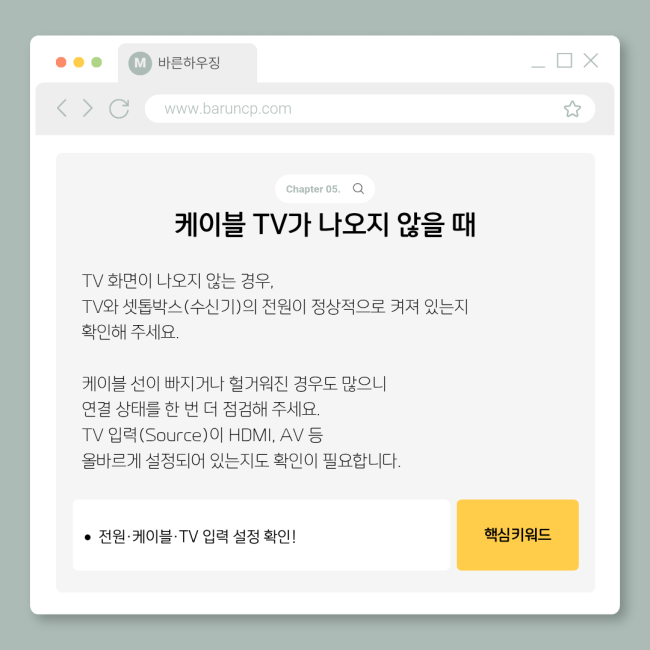Click the yellow traffic-light dot
The image size is (650, 650).
click(x=79, y=62)
